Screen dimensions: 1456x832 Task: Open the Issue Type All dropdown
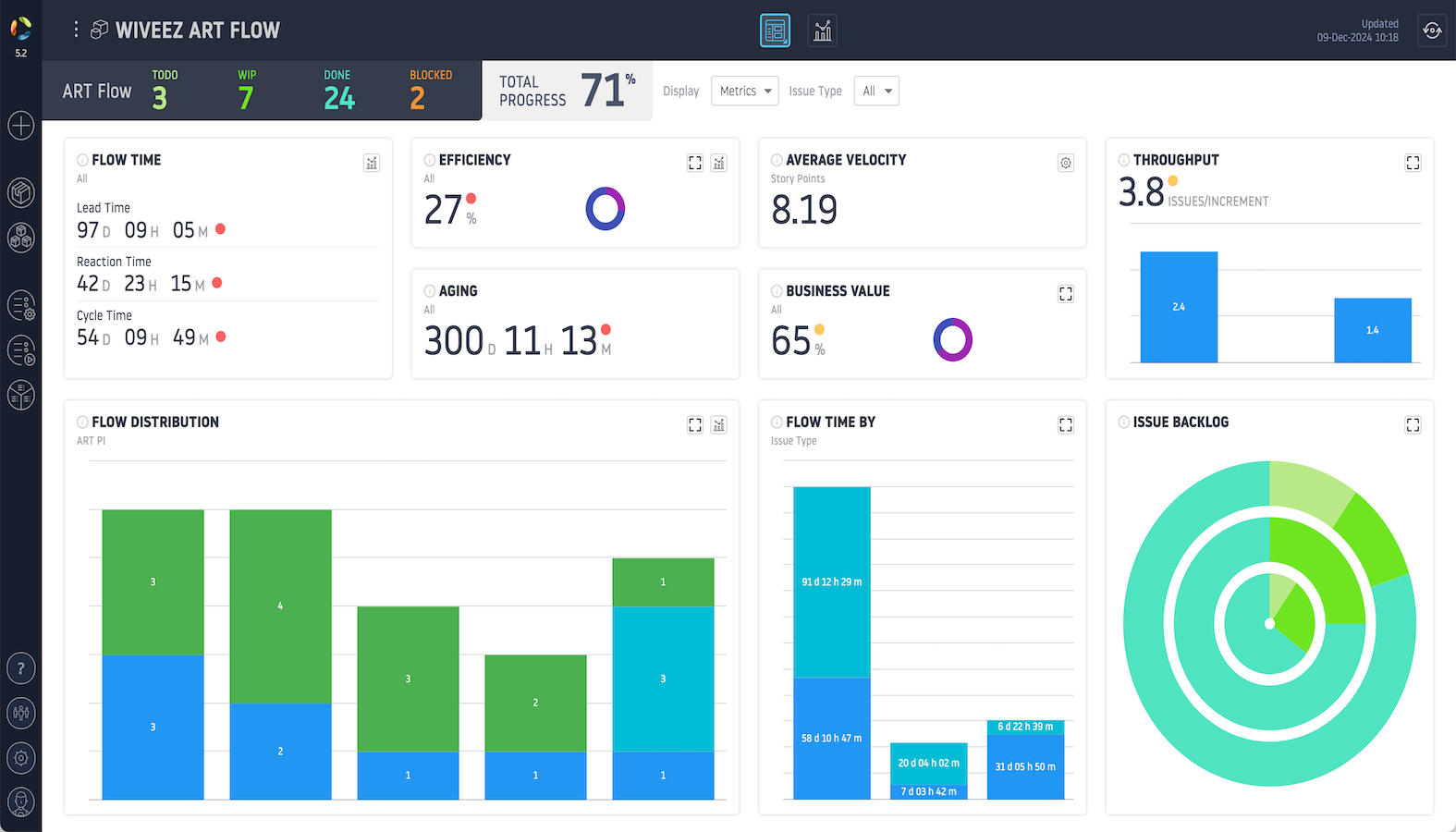pos(876,91)
